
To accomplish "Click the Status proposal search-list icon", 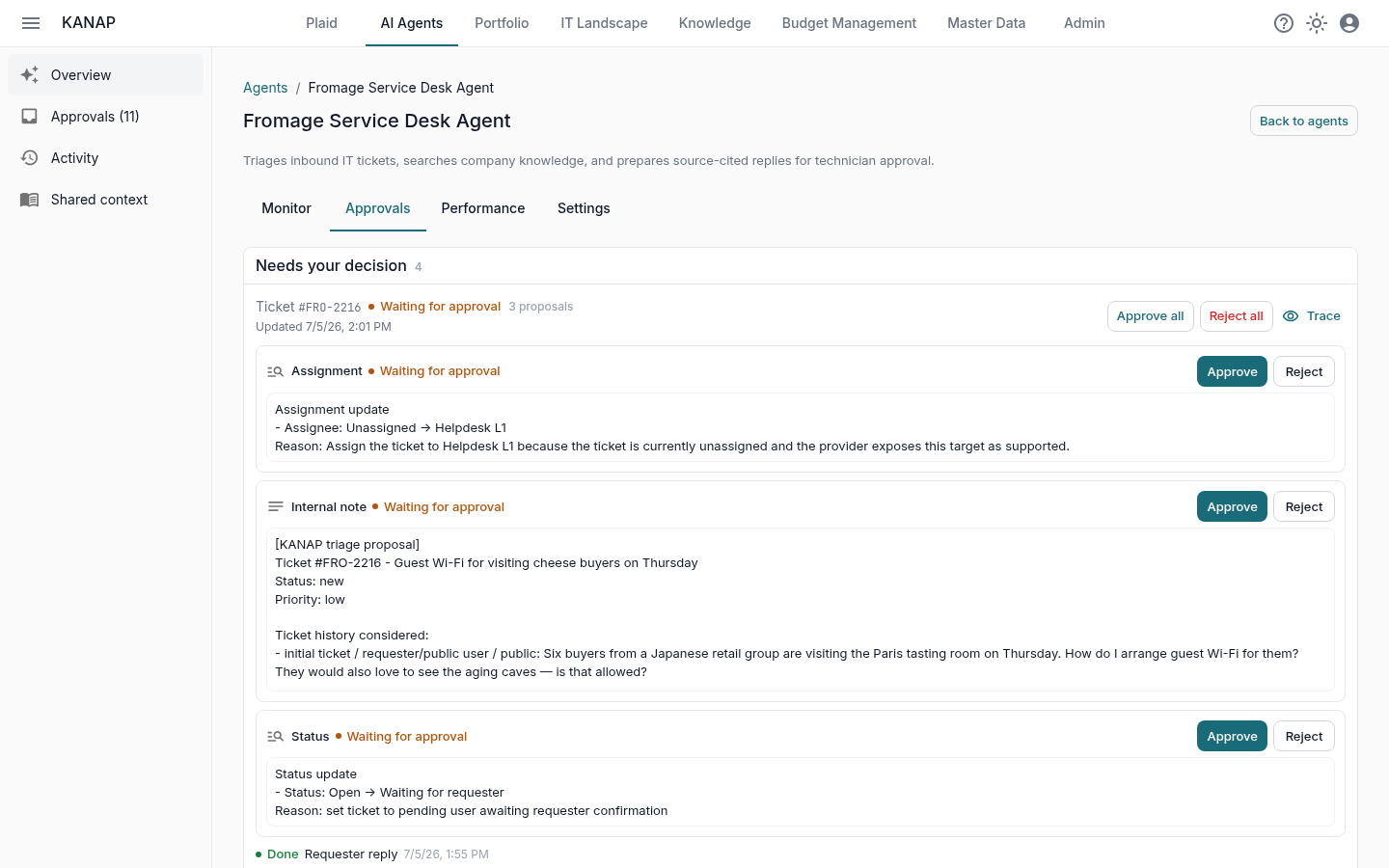I will point(275,736).
